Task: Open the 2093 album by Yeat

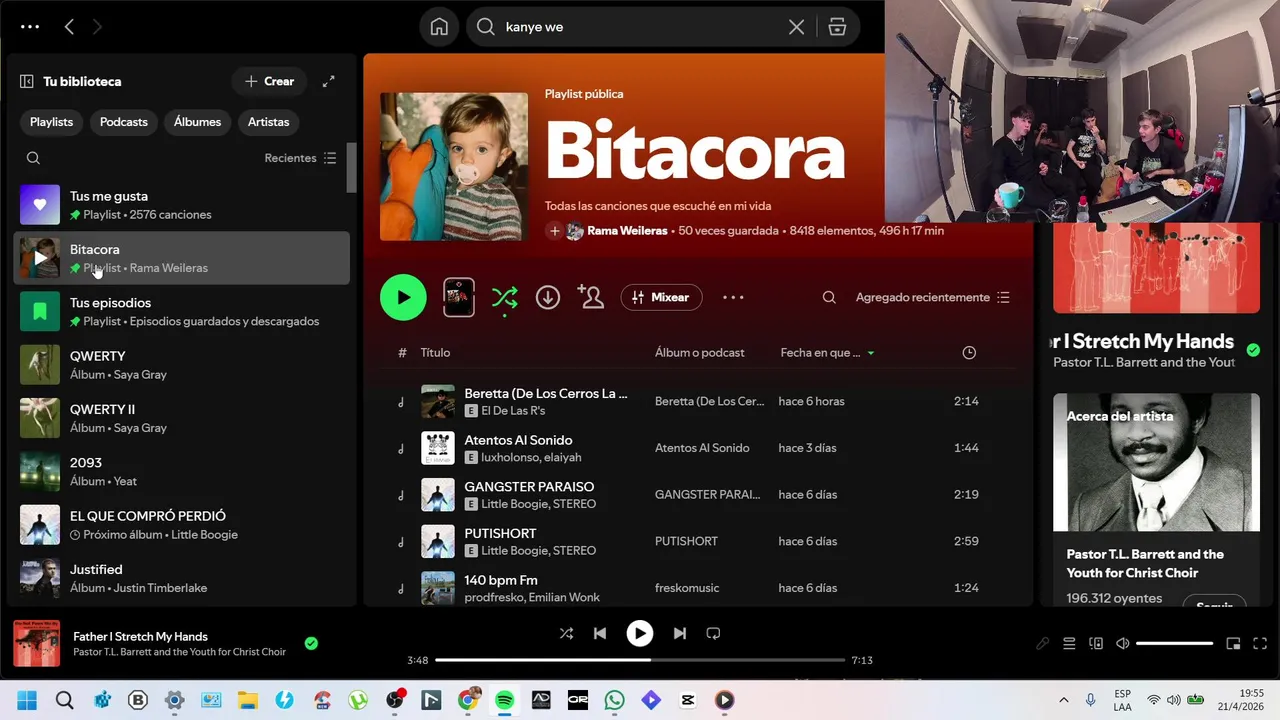Action: pyautogui.click(x=182, y=471)
